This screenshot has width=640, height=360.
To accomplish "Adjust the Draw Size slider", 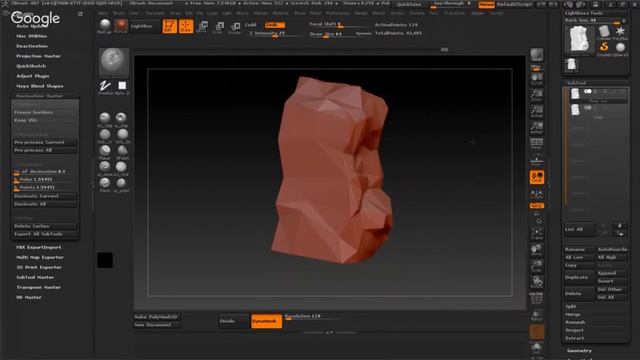I will (x=339, y=34).
